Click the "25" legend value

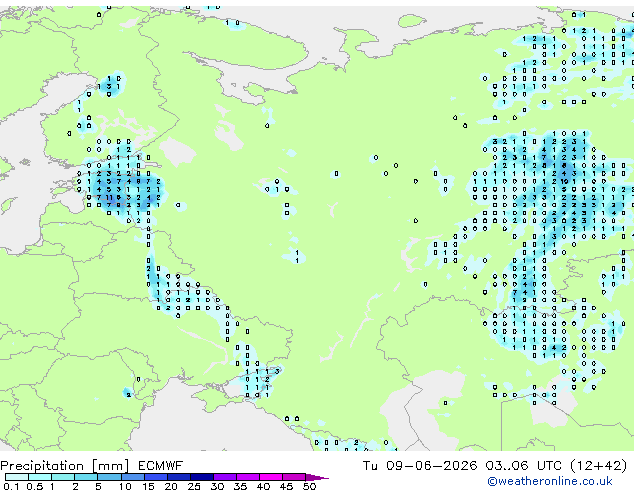194,486
